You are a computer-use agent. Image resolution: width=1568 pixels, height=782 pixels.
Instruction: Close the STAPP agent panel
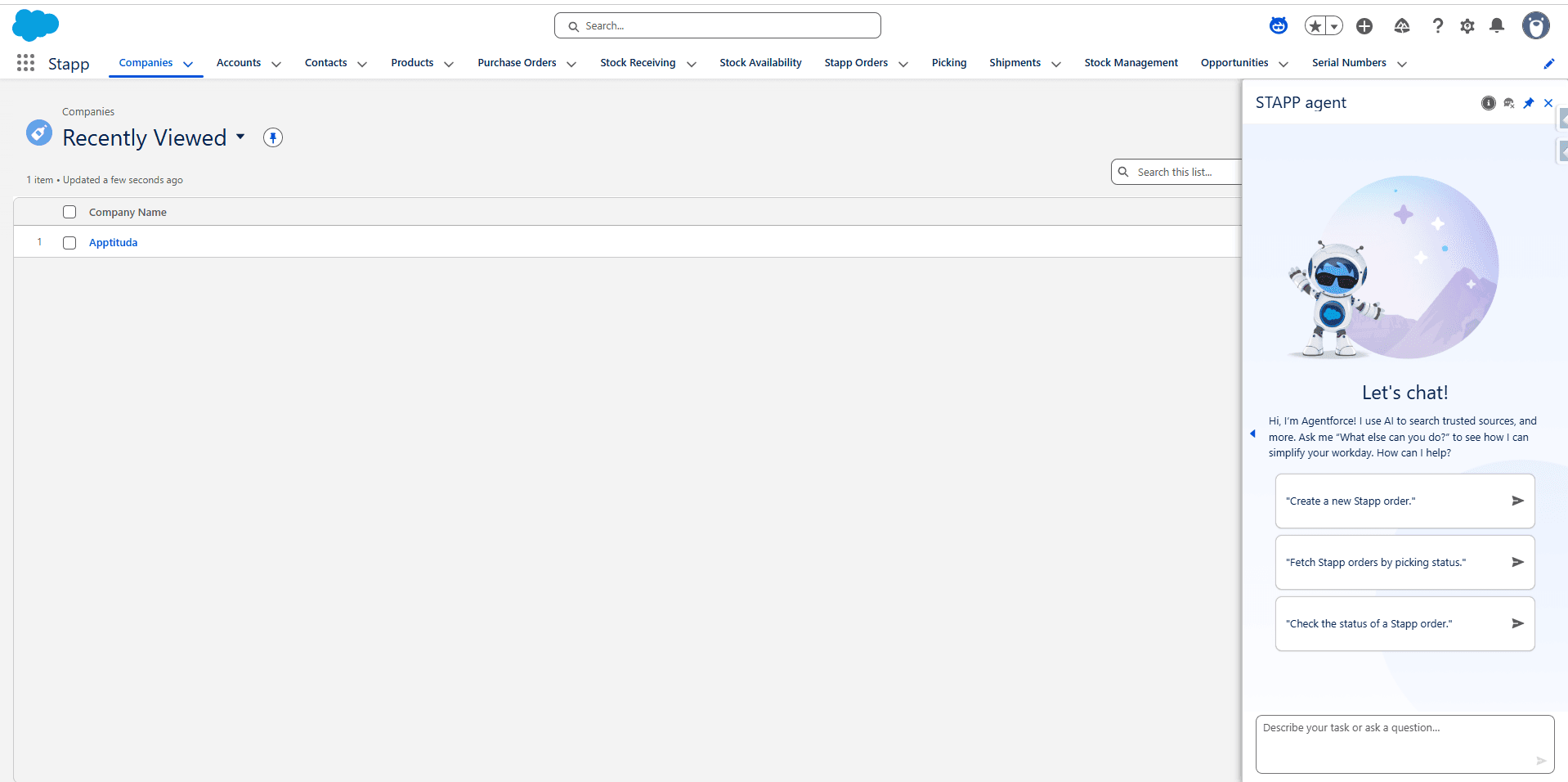(1548, 103)
